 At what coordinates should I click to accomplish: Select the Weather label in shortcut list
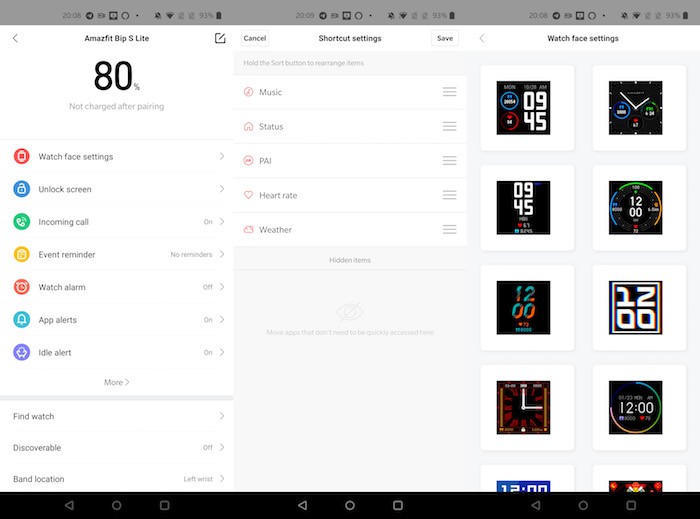275,229
